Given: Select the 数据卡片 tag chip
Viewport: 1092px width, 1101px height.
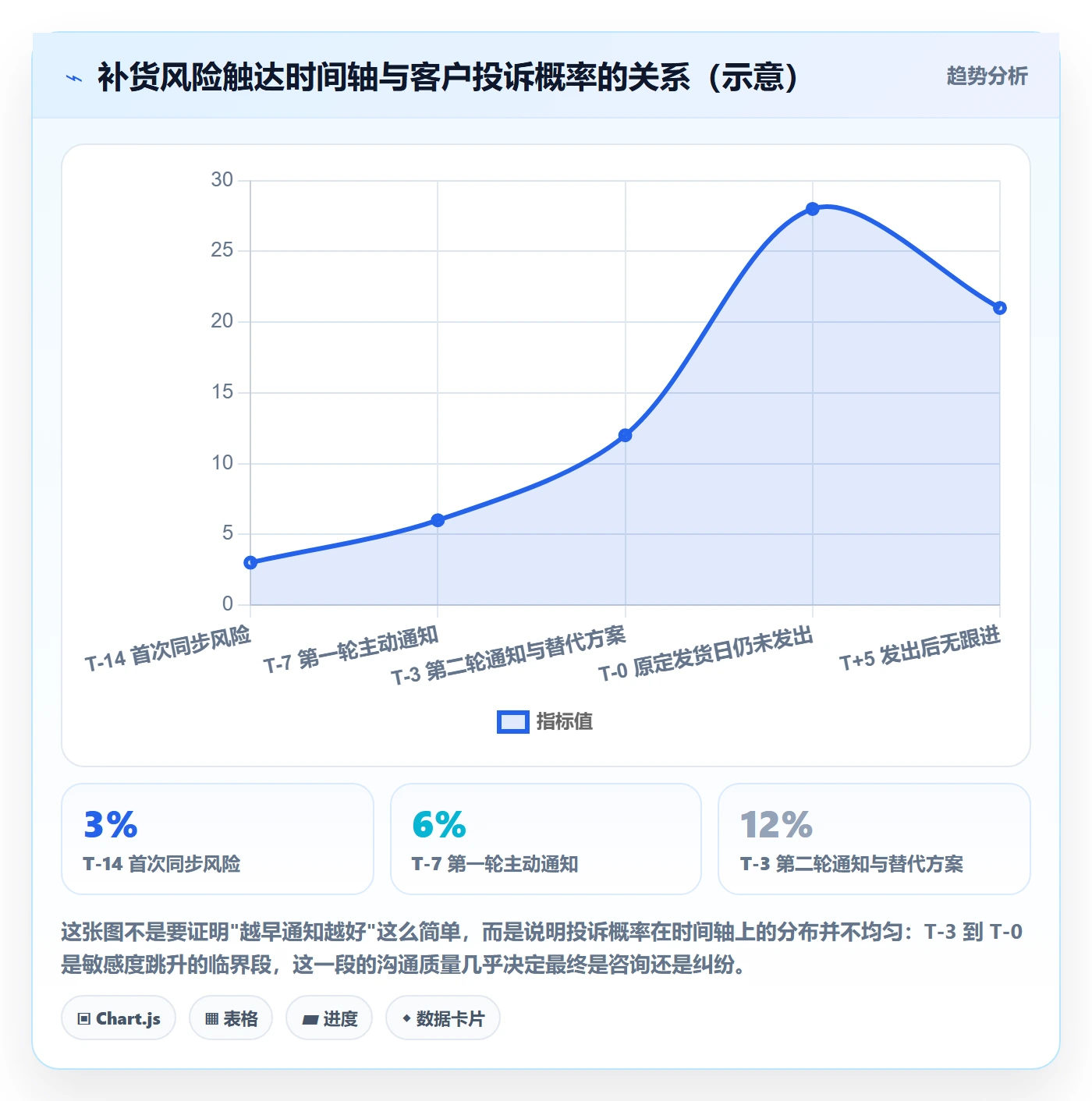Looking at the screenshot, I should pos(443,1018).
